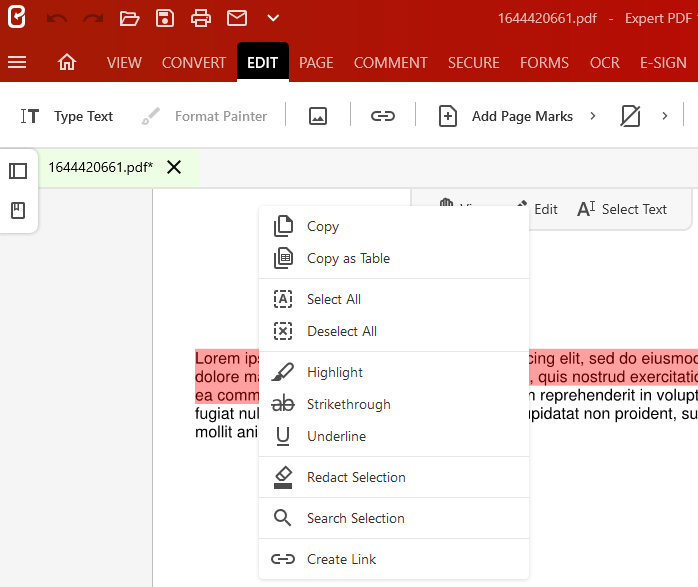
Task: Open a file with the folder icon
Action: point(129,18)
